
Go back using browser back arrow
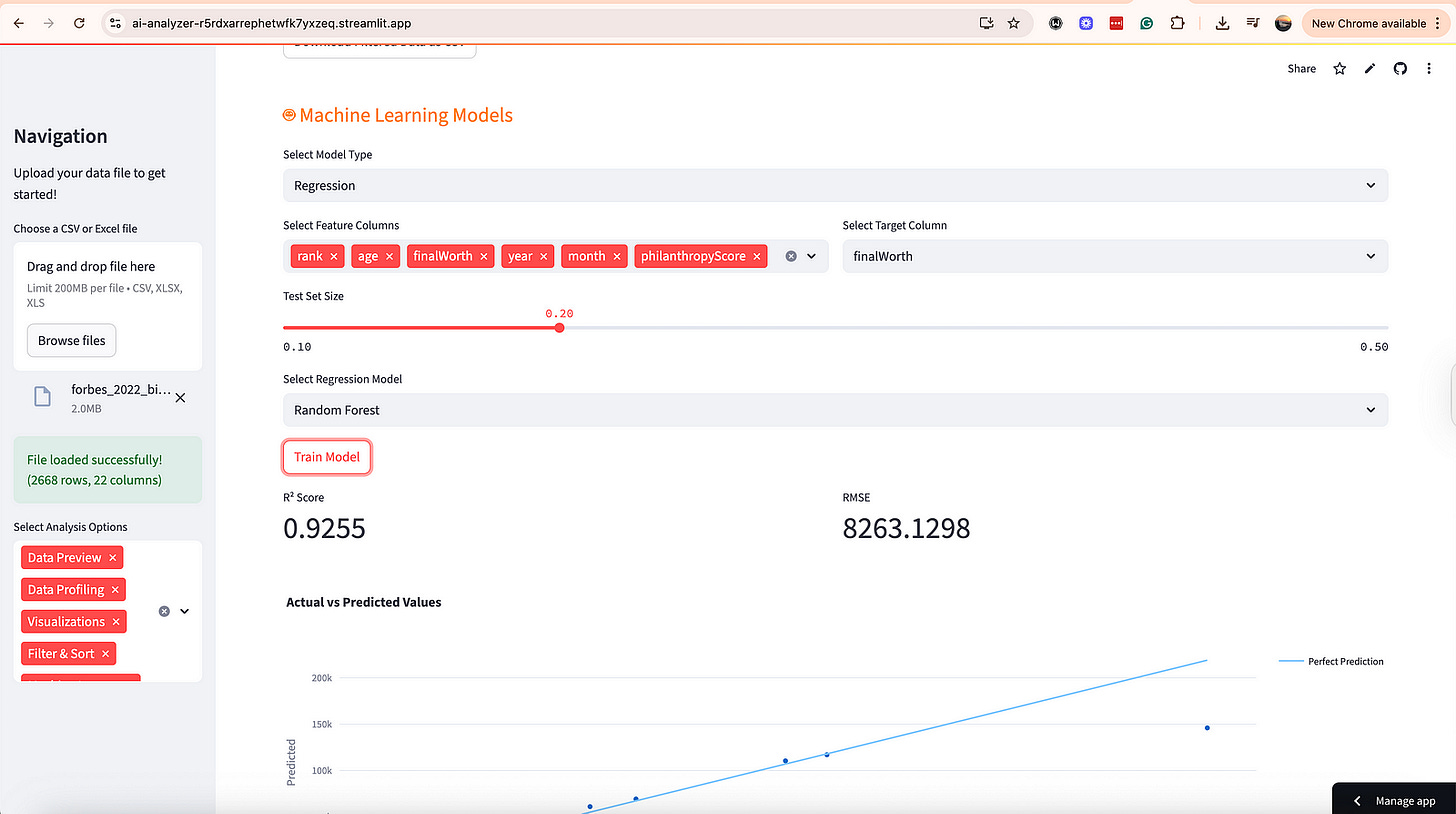18,23
